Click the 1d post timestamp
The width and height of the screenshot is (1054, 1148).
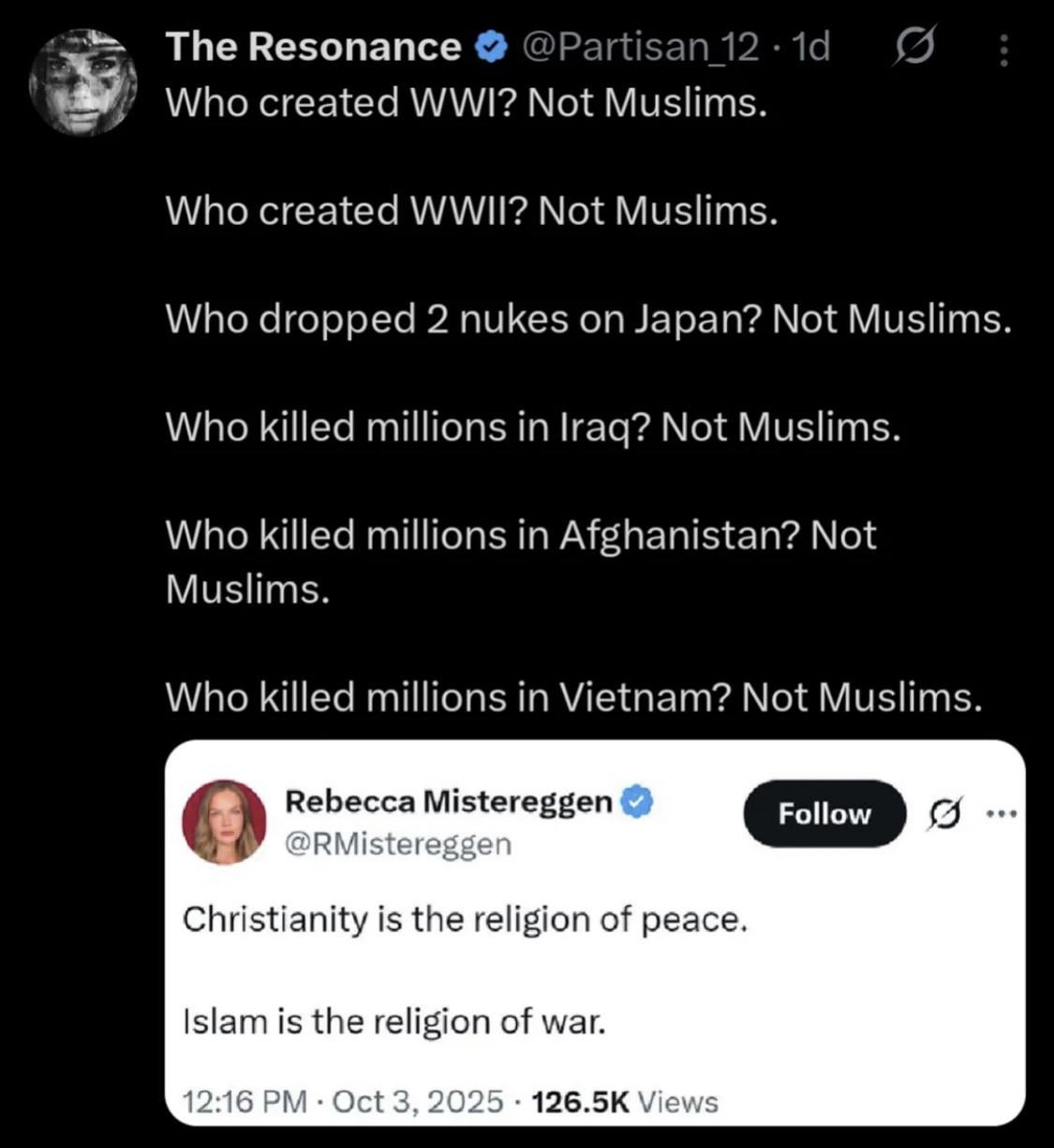[810, 47]
